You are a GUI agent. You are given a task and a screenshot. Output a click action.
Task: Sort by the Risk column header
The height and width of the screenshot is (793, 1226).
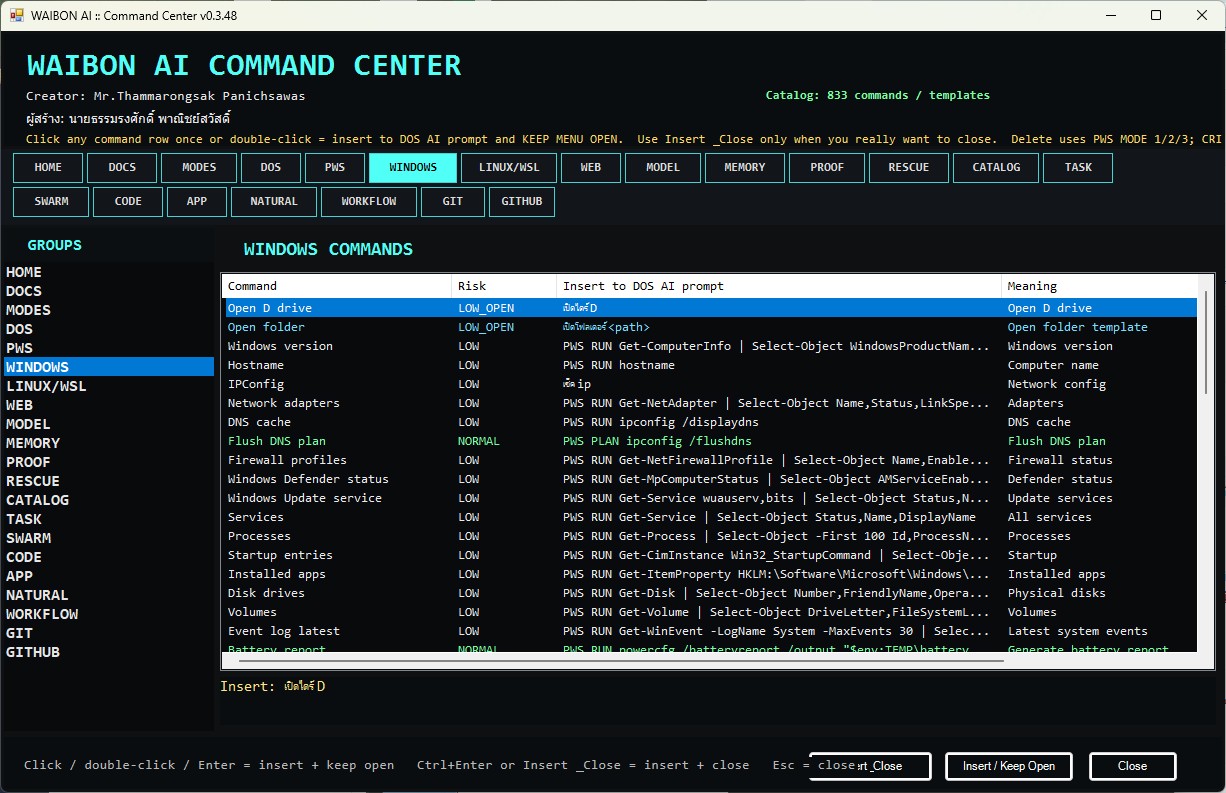pos(504,286)
